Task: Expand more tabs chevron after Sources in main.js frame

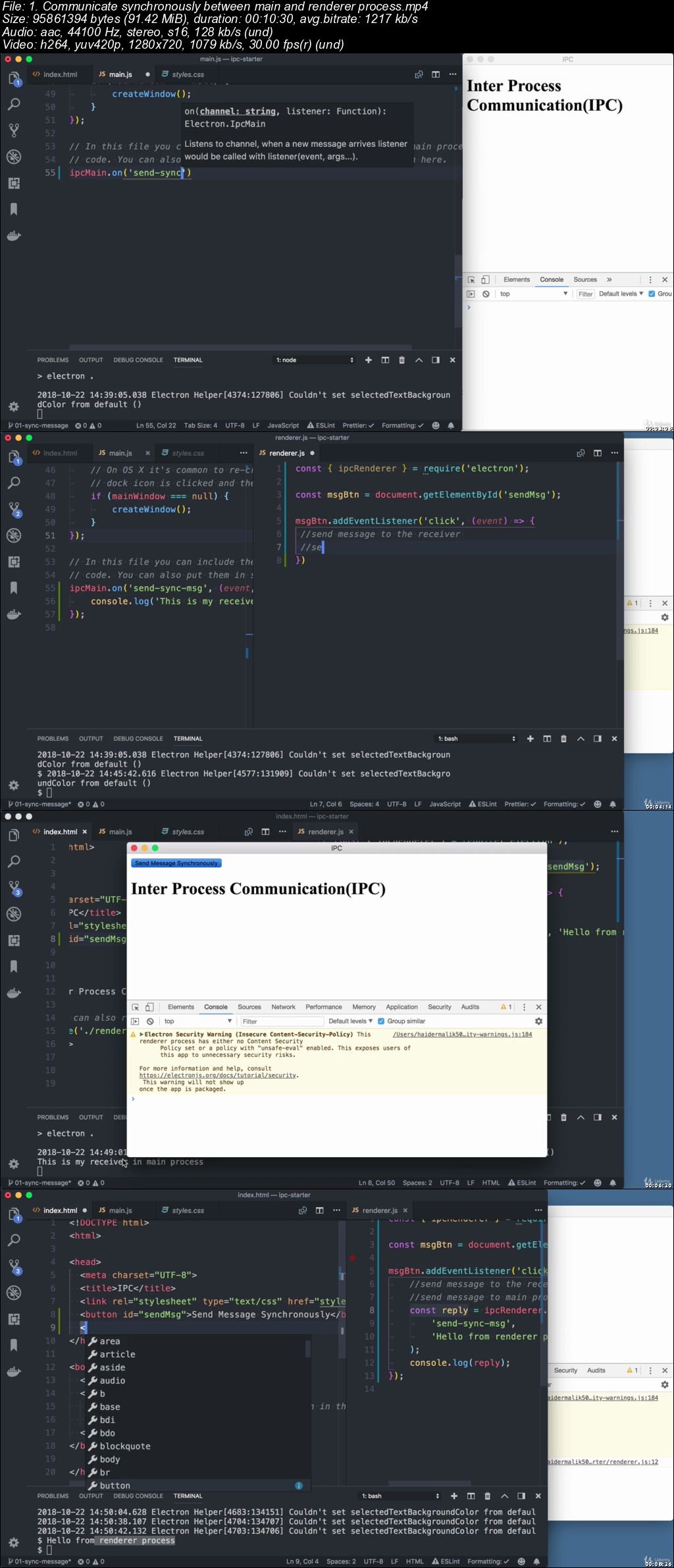Action: click(609, 279)
